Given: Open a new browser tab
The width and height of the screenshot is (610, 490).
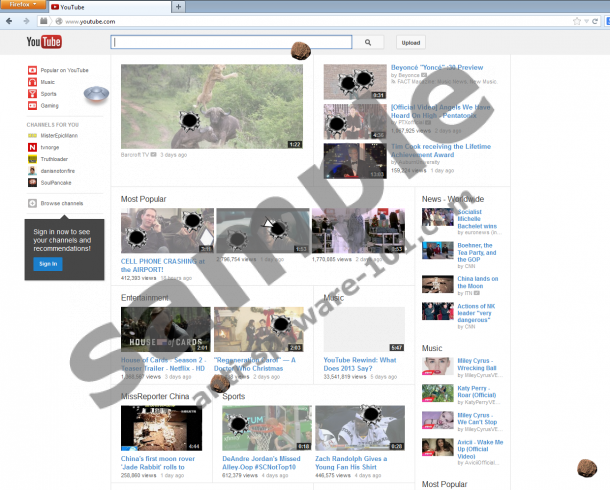Looking at the screenshot, I should [x=178, y=7].
